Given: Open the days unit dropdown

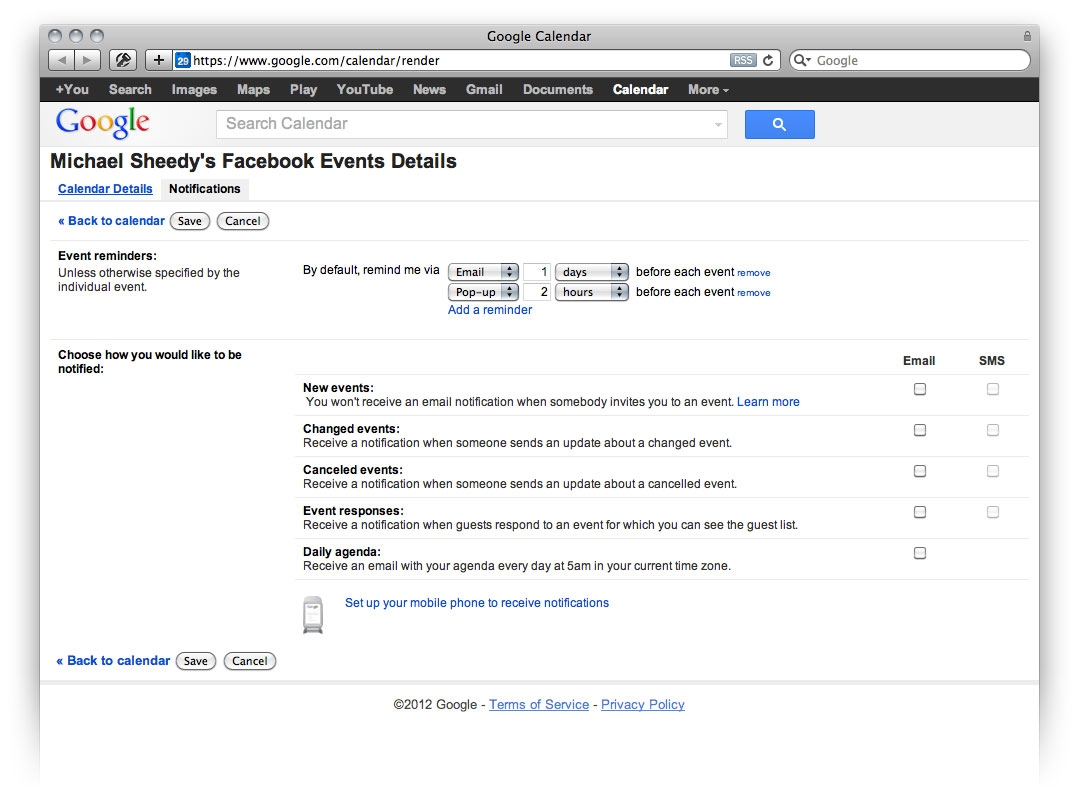Looking at the screenshot, I should click(592, 272).
